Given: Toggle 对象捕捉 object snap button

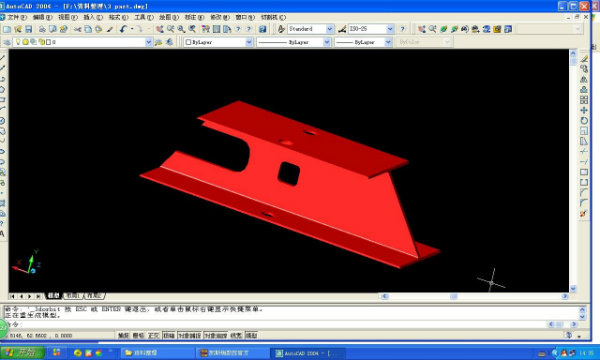Looking at the screenshot, I should point(189,336).
